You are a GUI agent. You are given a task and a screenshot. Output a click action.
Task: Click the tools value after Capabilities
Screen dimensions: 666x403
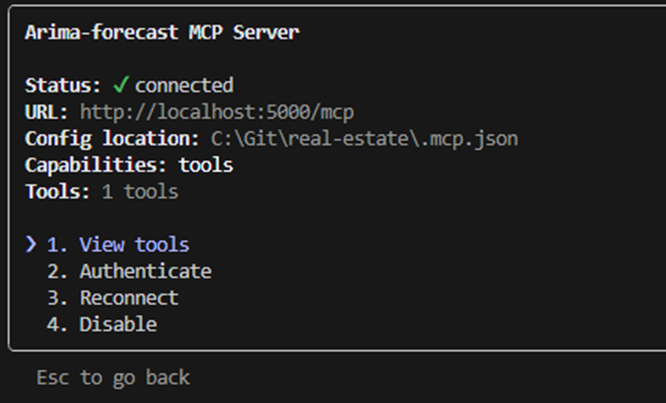click(206, 164)
